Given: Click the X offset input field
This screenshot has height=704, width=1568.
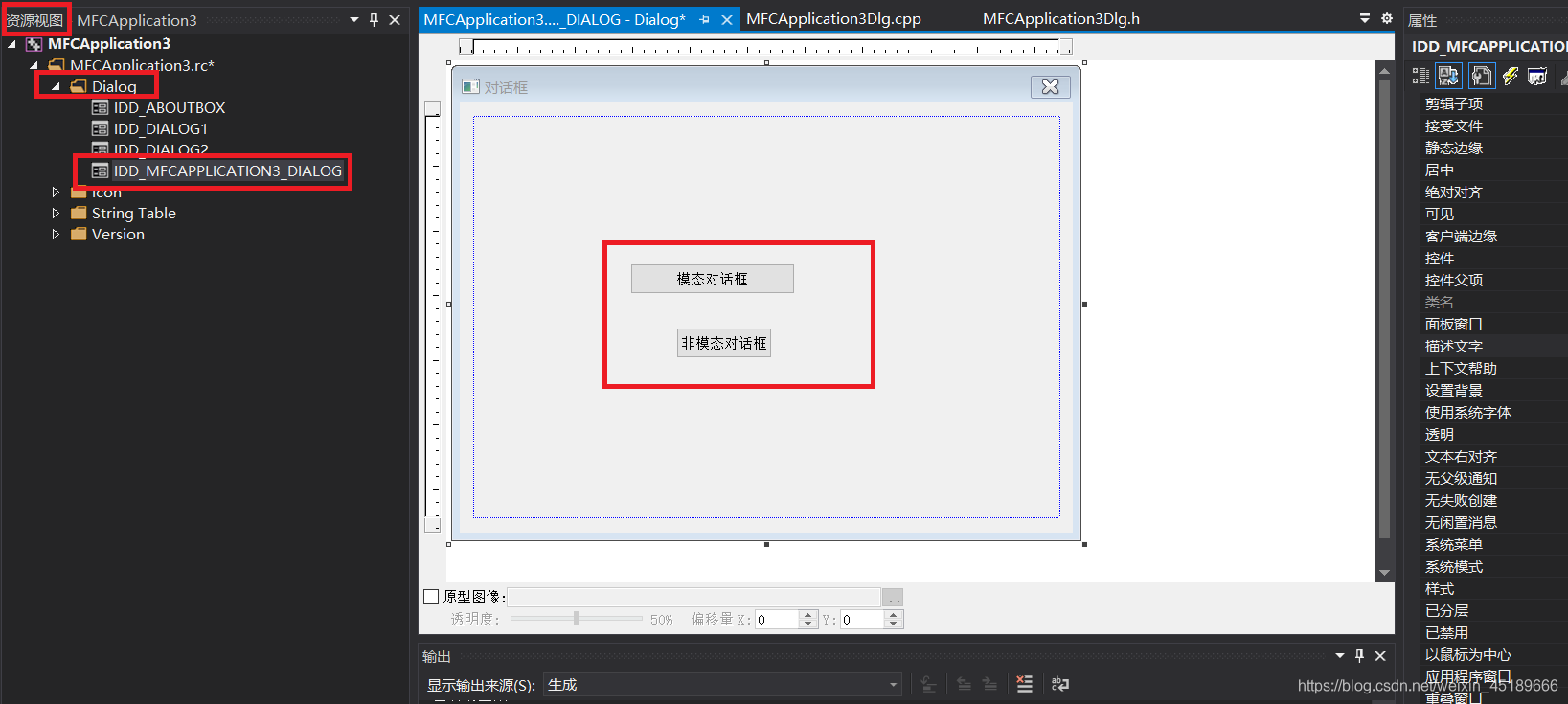Looking at the screenshot, I should (778, 620).
